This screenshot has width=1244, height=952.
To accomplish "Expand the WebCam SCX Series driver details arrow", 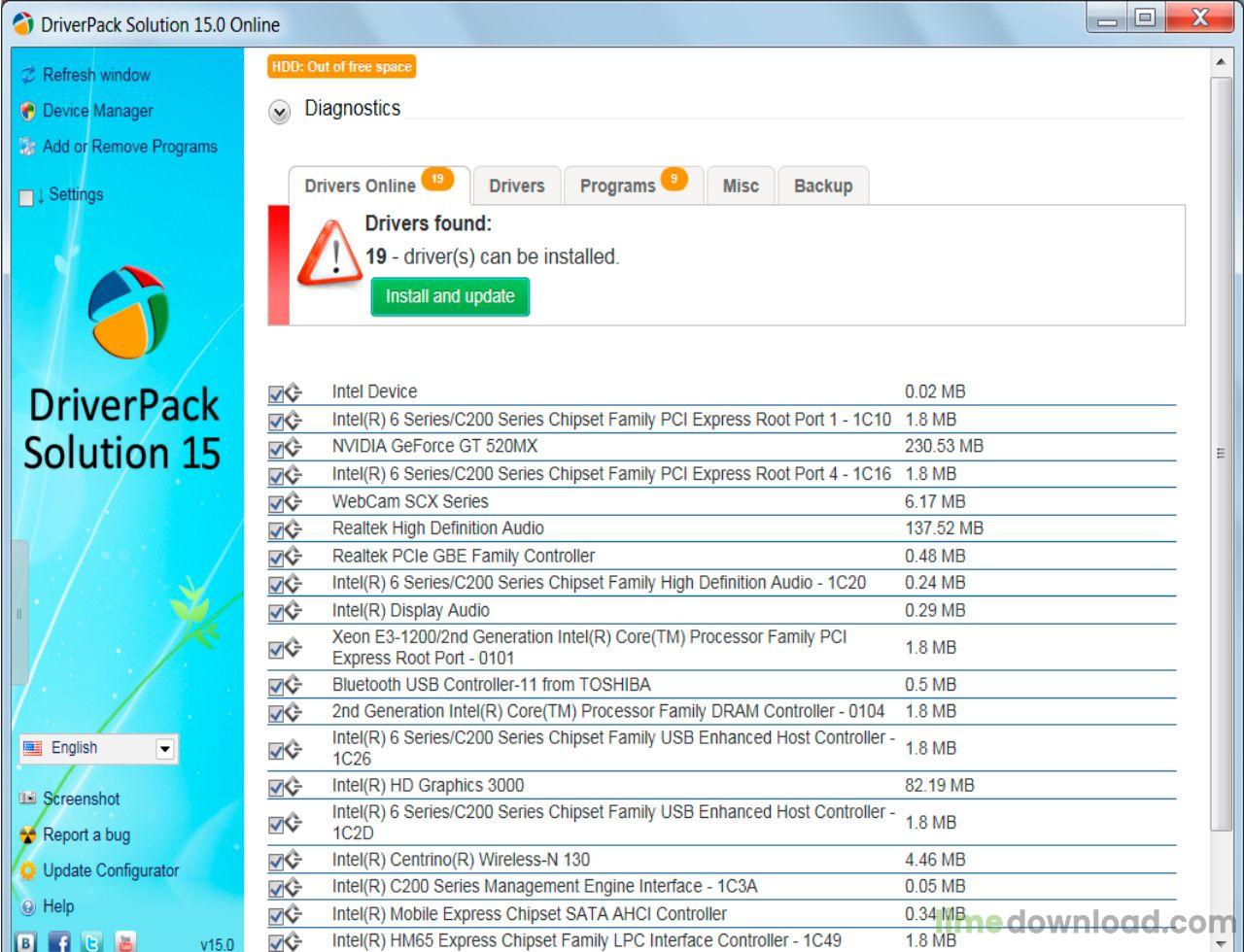I will coord(294,502).
